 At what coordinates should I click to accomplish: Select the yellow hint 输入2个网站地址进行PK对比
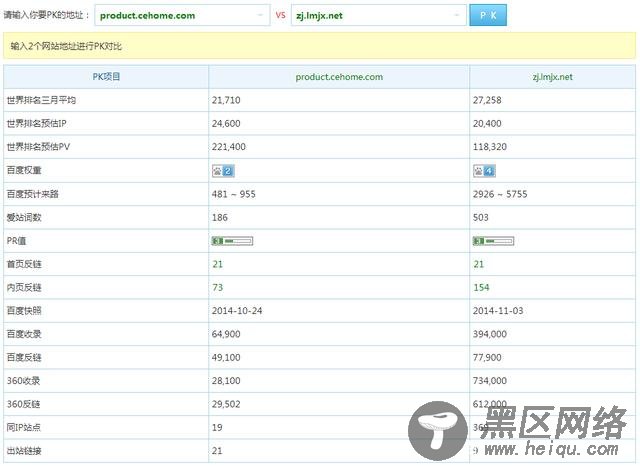(x=66, y=46)
